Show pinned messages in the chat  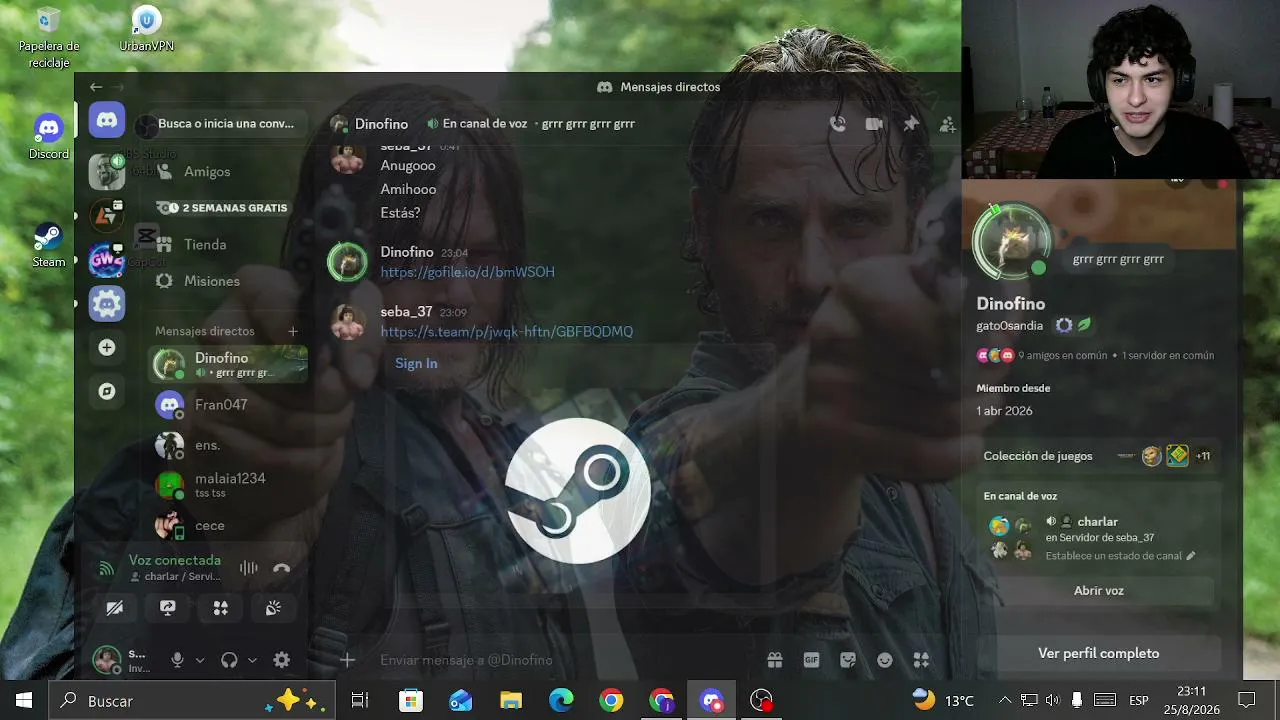[x=911, y=124]
